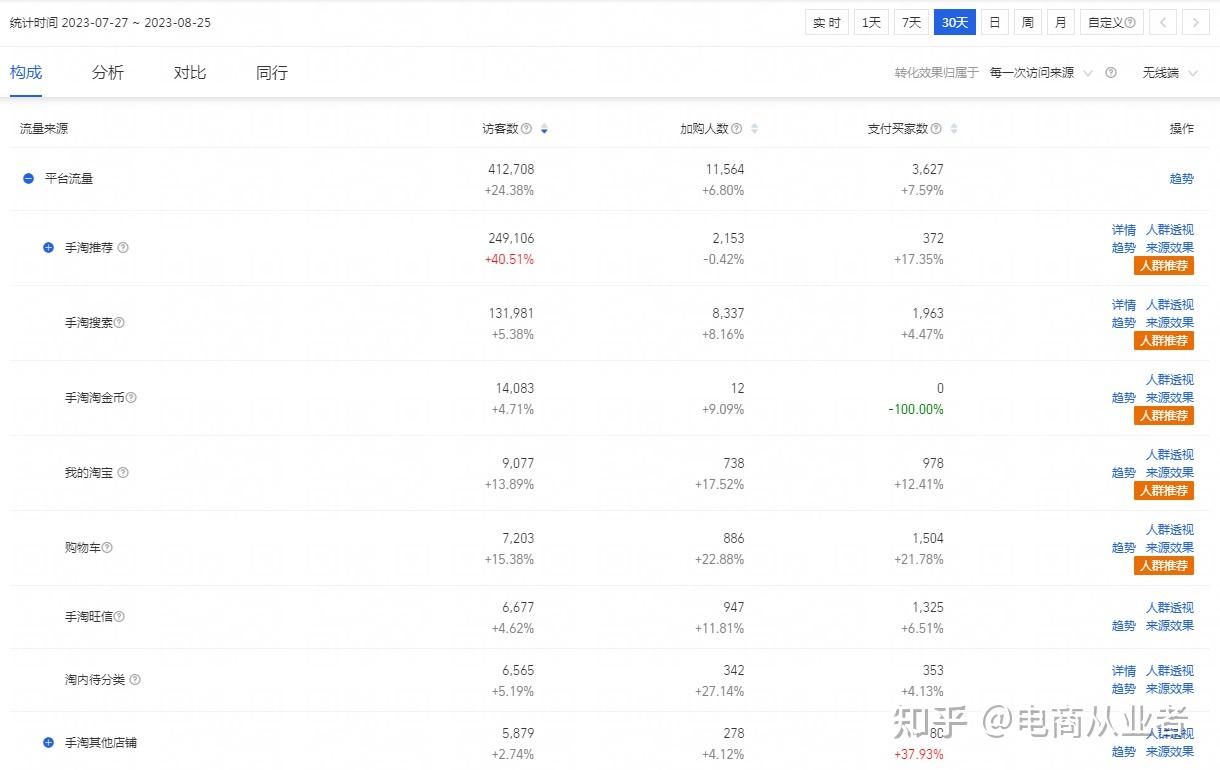The width and height of the screenshot is (1220, 770).
Task: Click help icon beside attribution dropdown
Action: tap(1111, 73)
